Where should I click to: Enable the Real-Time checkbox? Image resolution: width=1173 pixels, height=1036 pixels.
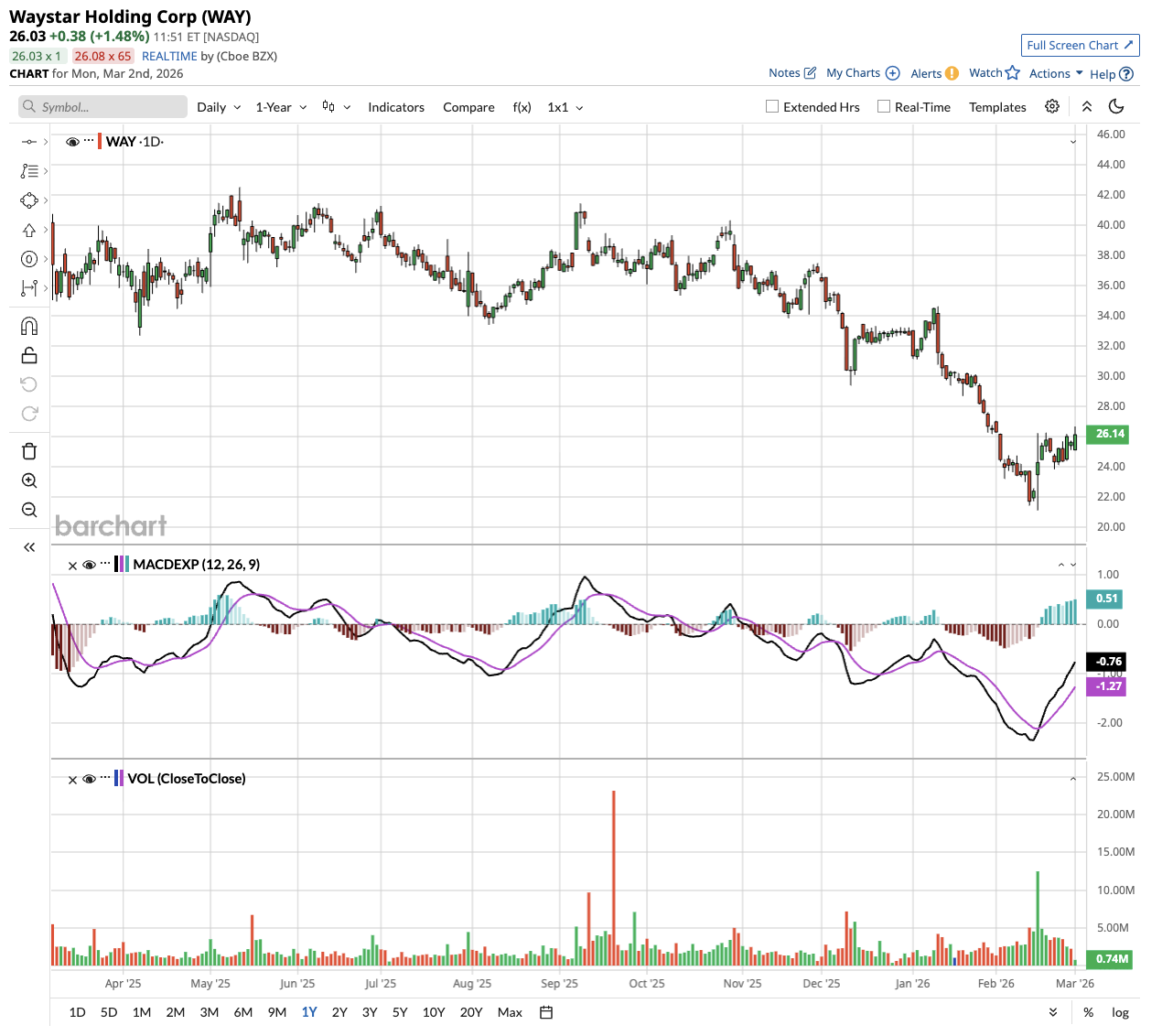click(x=884, y=106)
